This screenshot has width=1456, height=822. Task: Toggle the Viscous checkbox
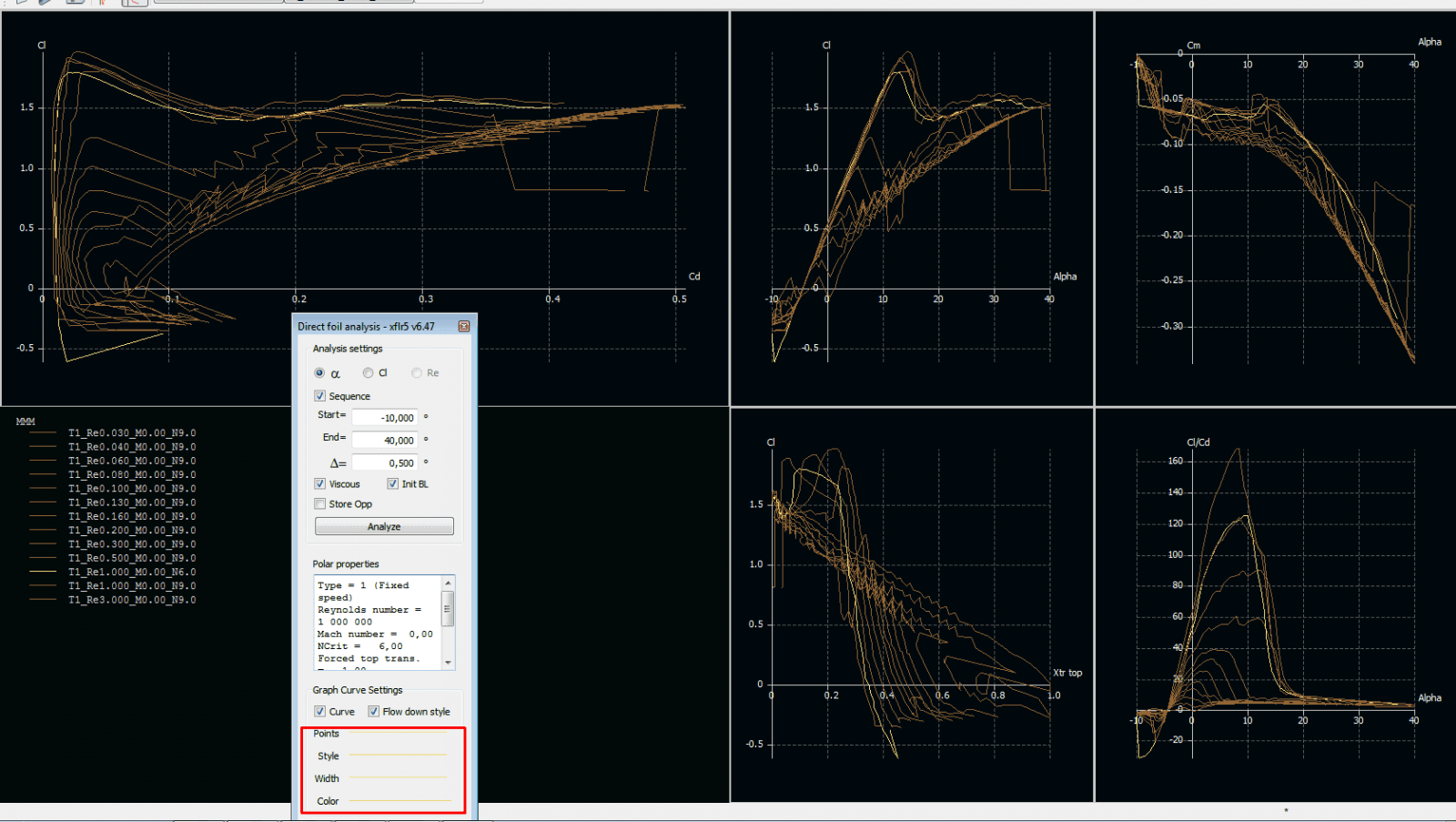point(320,484)
